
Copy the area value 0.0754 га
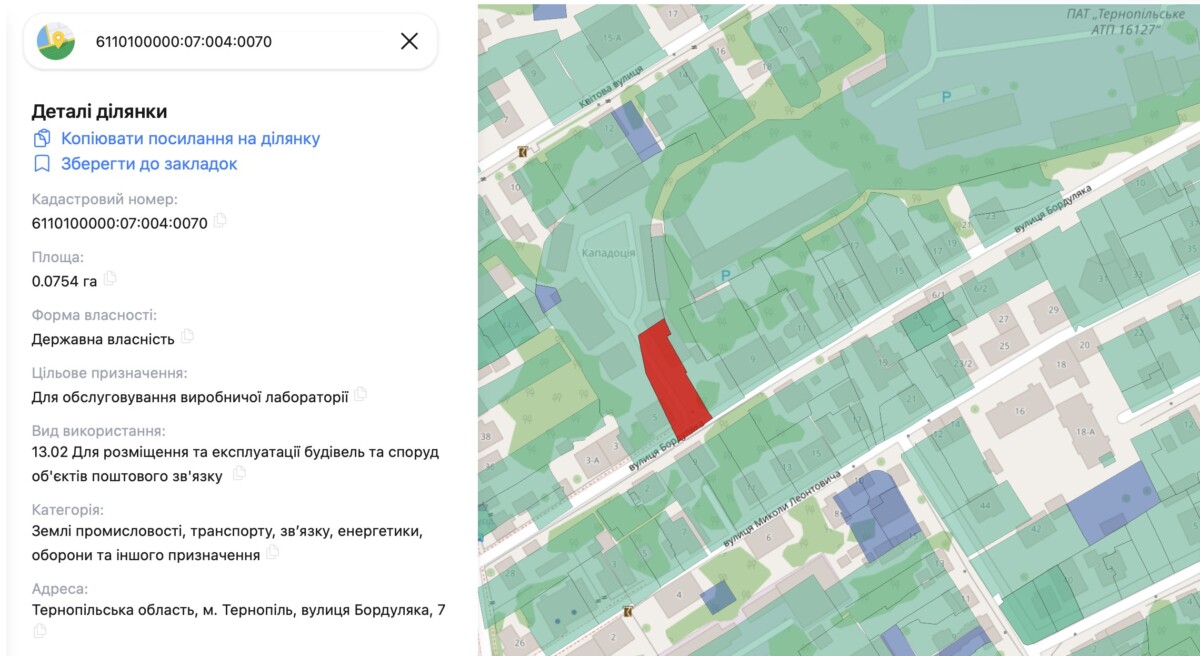110,279
